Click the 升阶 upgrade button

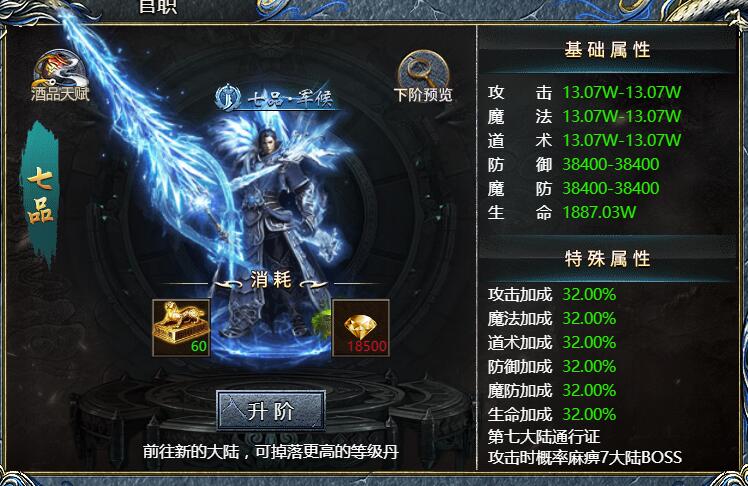coord(270,410)
